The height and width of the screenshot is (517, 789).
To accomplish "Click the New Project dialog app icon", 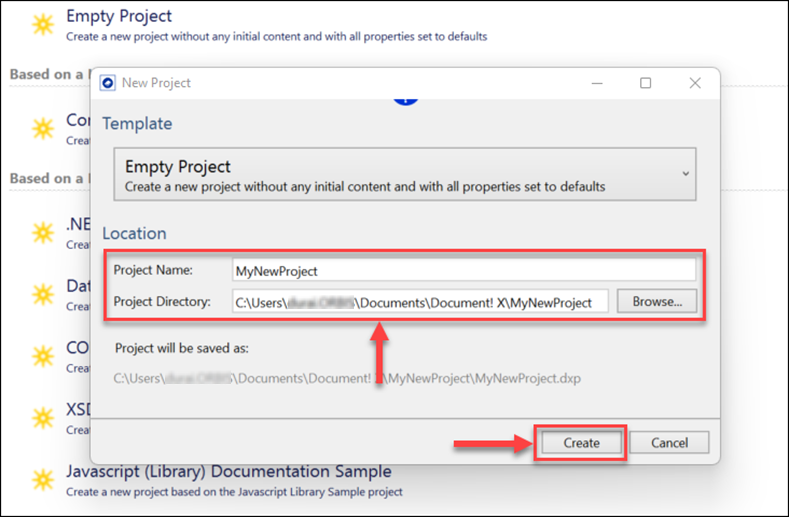I will click(109, 83).
